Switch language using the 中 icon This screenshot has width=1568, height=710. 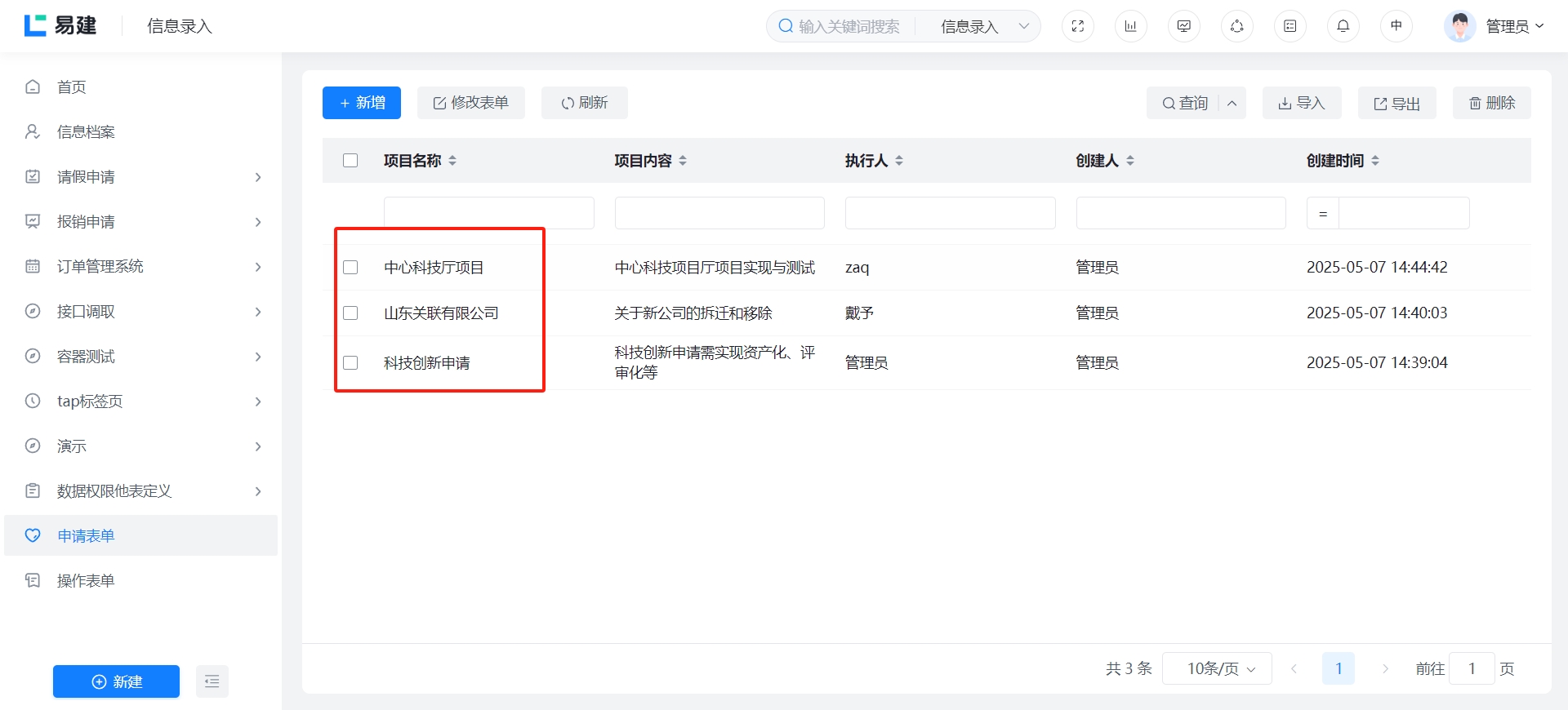coord(1396,26)
